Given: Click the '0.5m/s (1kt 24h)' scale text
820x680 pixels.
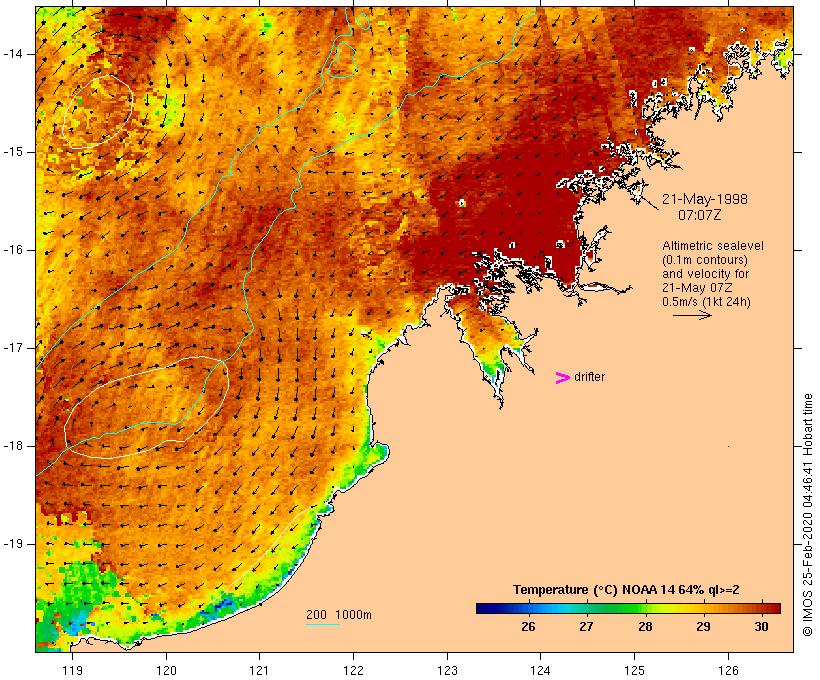Looking at the screenshot, I should 706,302.
